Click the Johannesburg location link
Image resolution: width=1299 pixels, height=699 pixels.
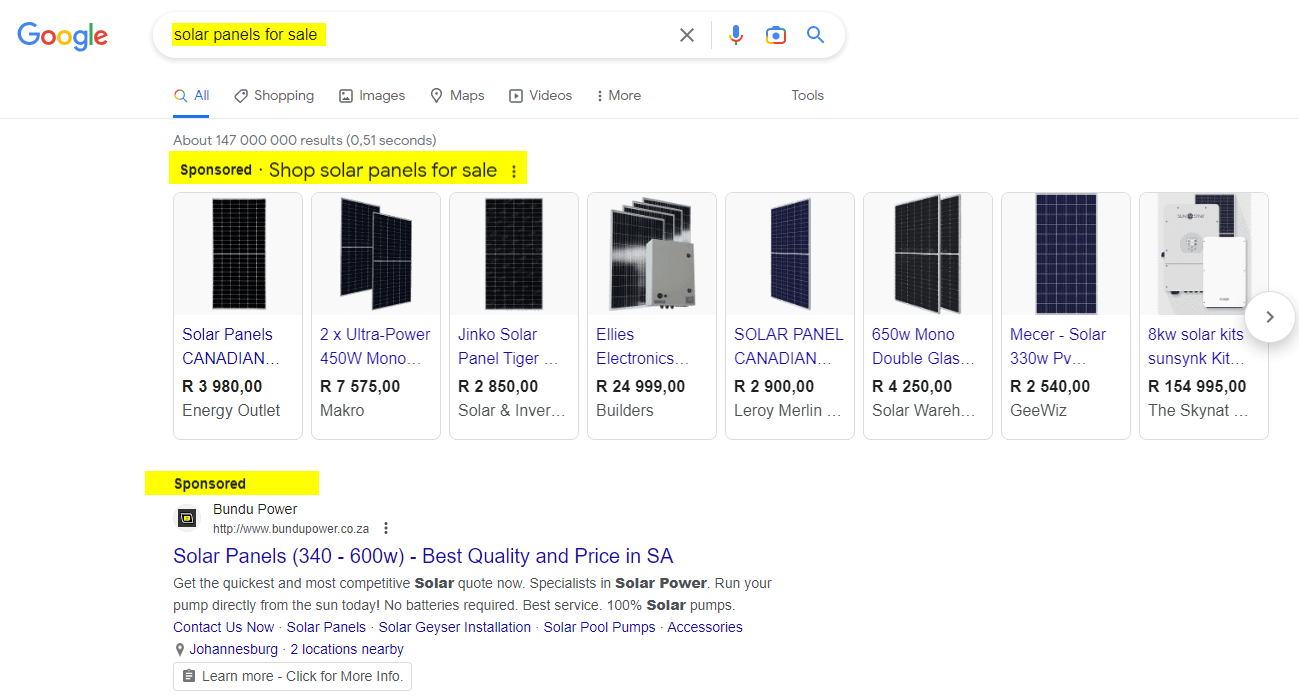pyautogui.click(x=234, y=649)
